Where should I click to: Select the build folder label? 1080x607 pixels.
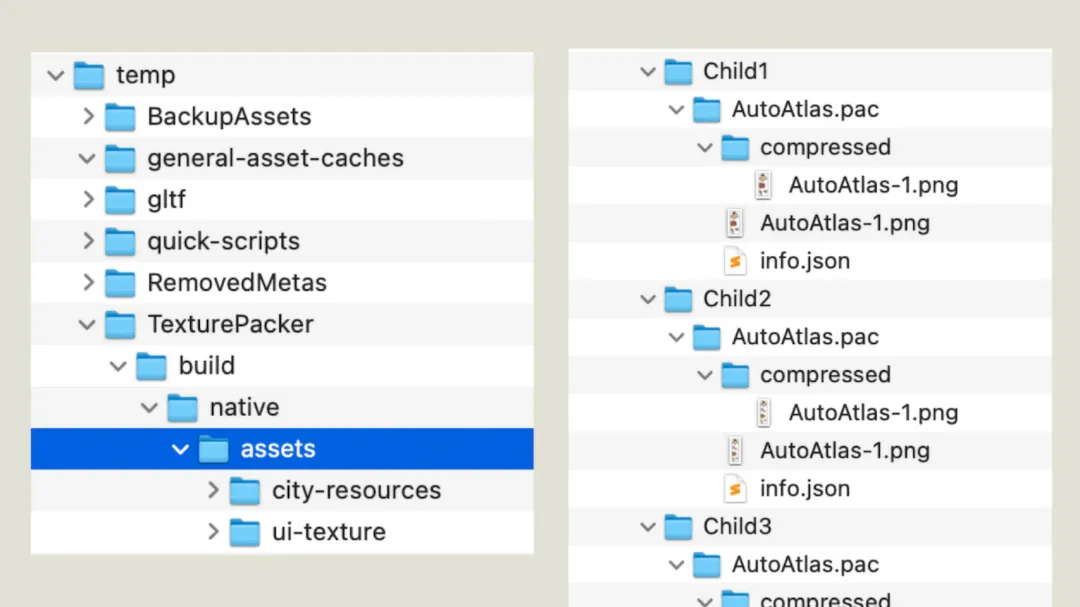pos(207,366)
